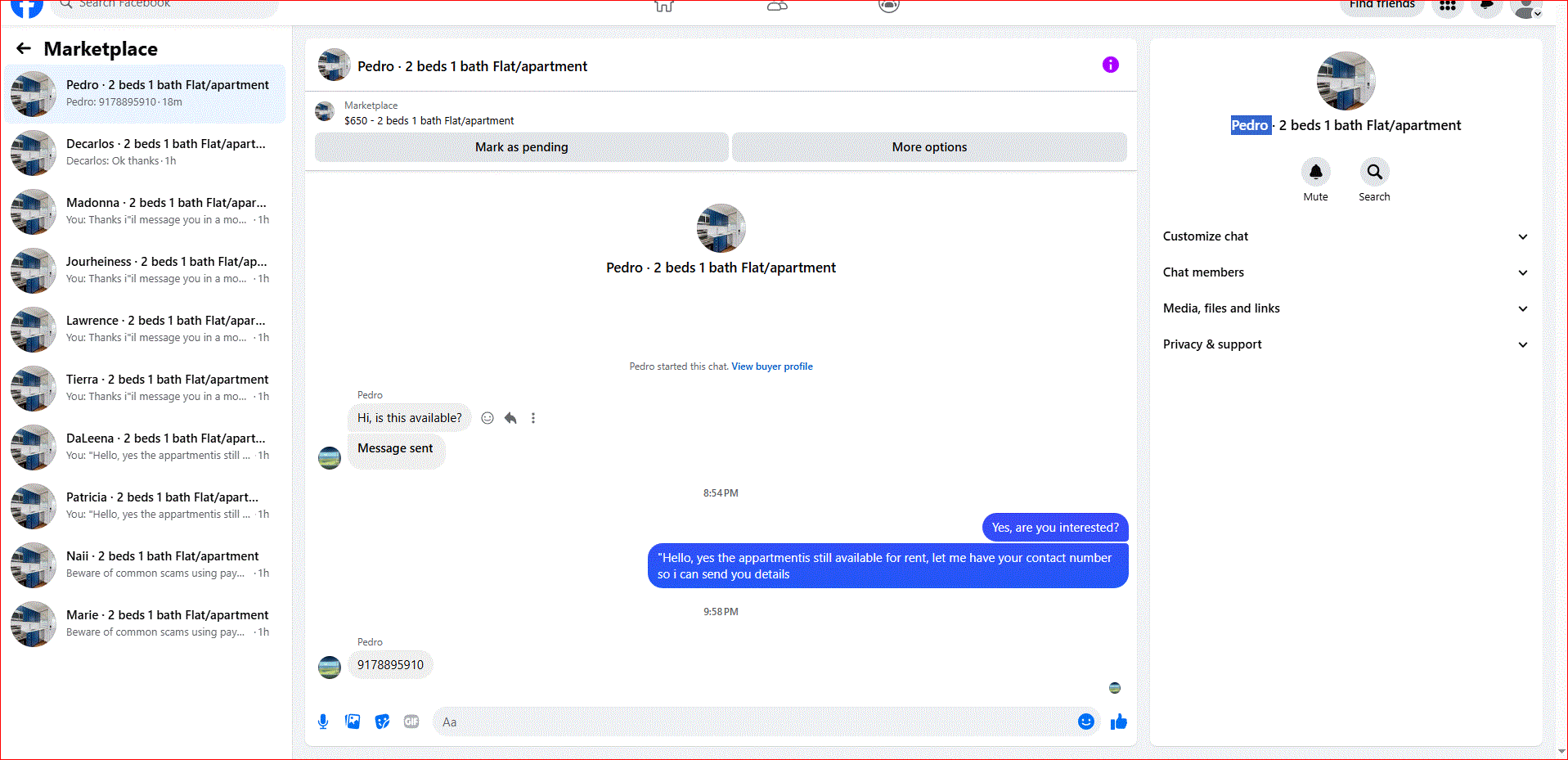Open account profile menu in header

(1526, 7)
